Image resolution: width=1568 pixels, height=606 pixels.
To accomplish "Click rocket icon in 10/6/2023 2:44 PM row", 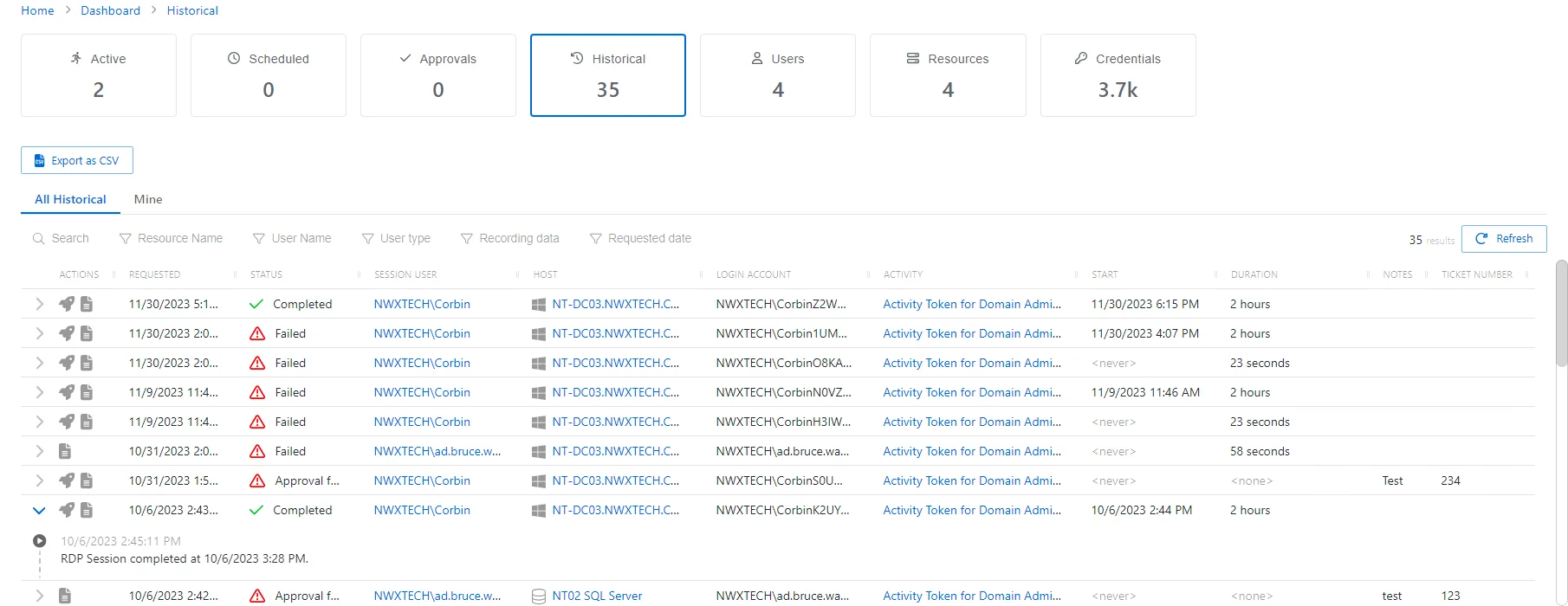I will coord(67,510).
